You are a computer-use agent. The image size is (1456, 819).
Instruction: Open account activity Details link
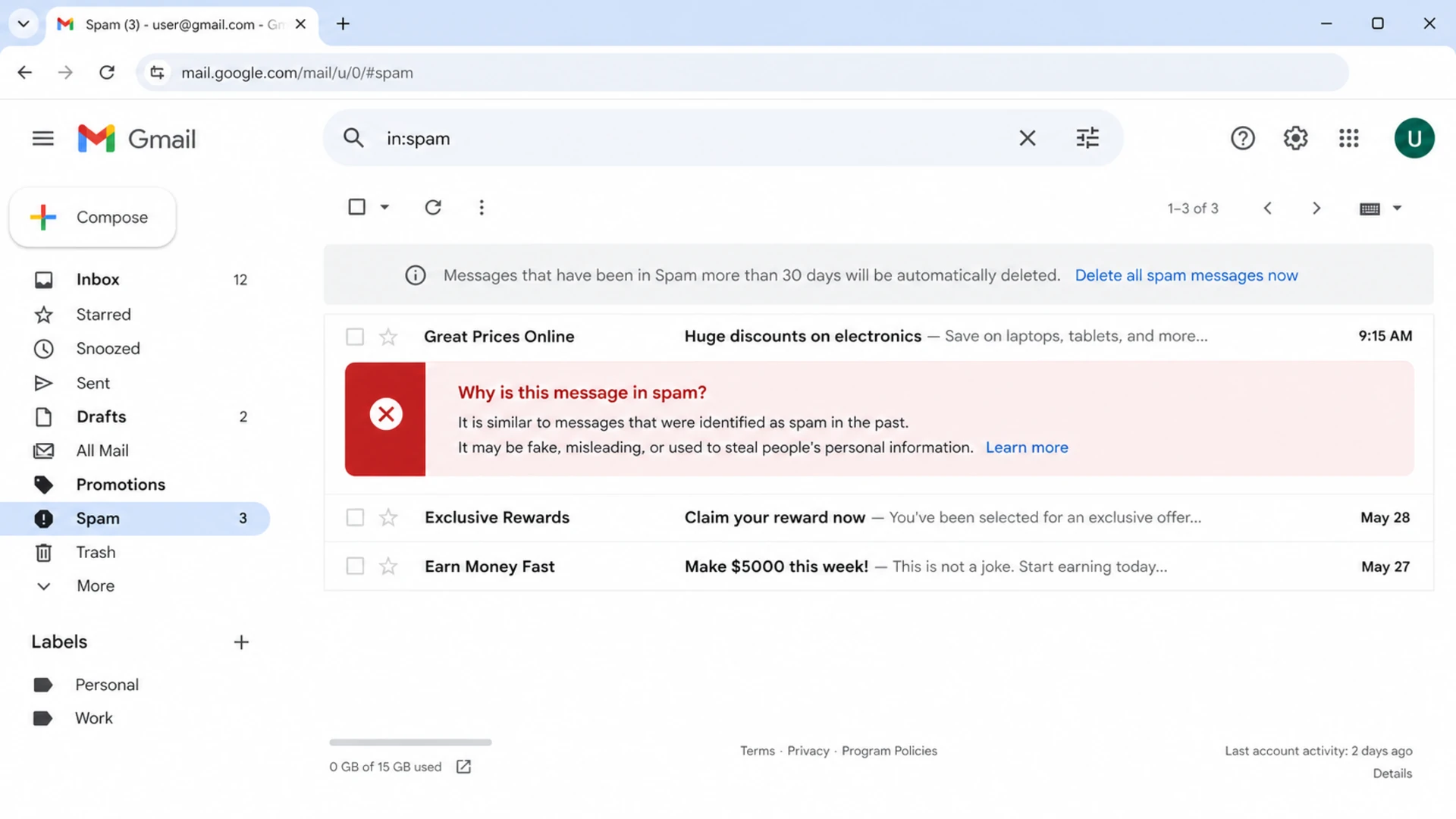(1392, 773)
